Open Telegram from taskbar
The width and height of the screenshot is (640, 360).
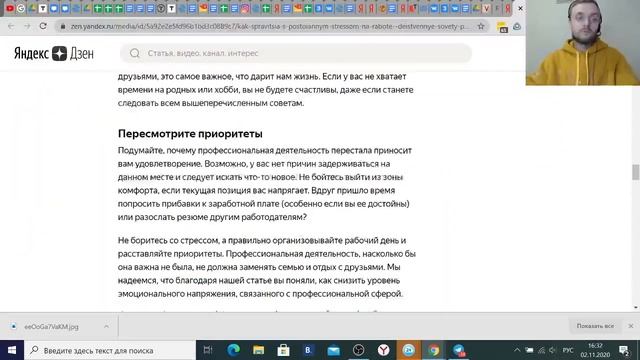(459, 350)
